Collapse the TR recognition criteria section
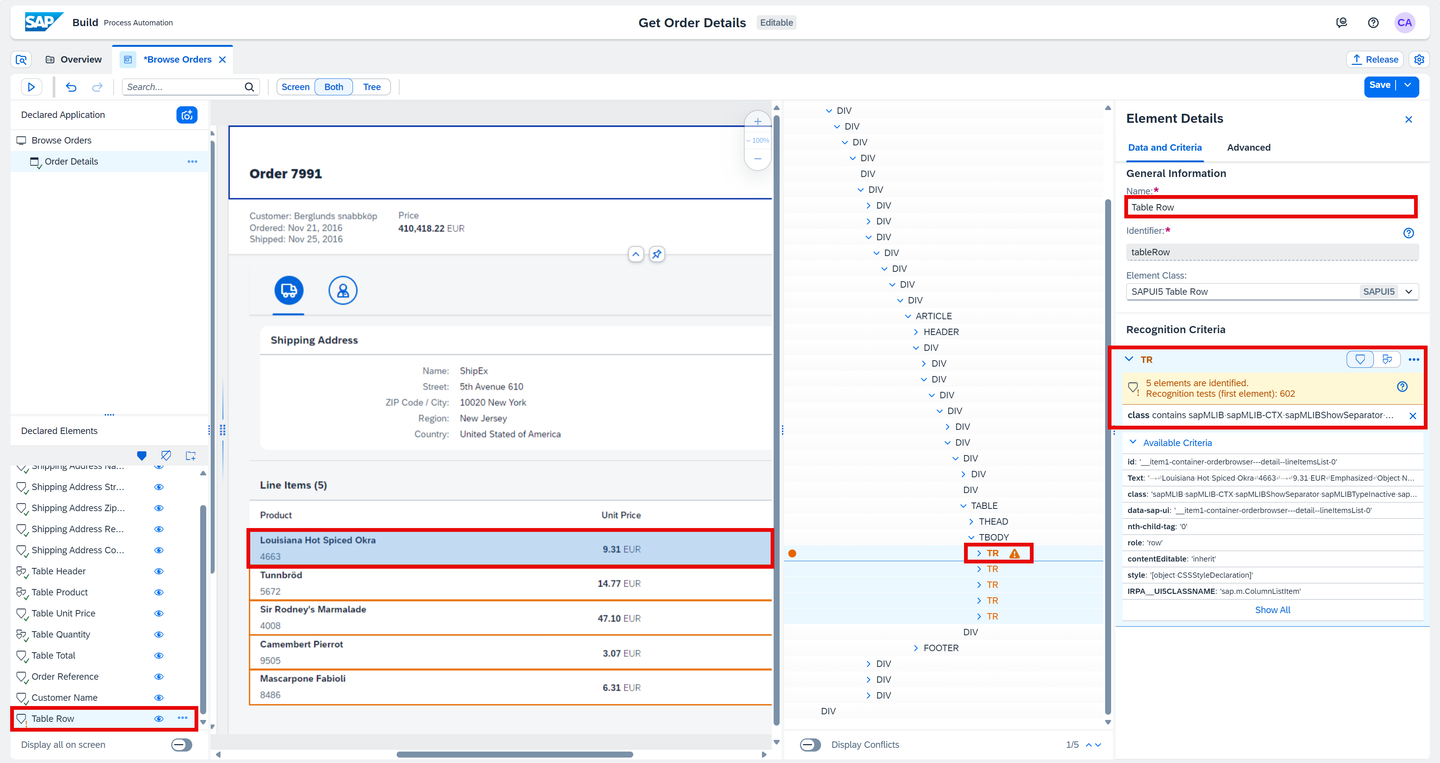This screenshot has width=1440, height=763. click(1130, 359)
